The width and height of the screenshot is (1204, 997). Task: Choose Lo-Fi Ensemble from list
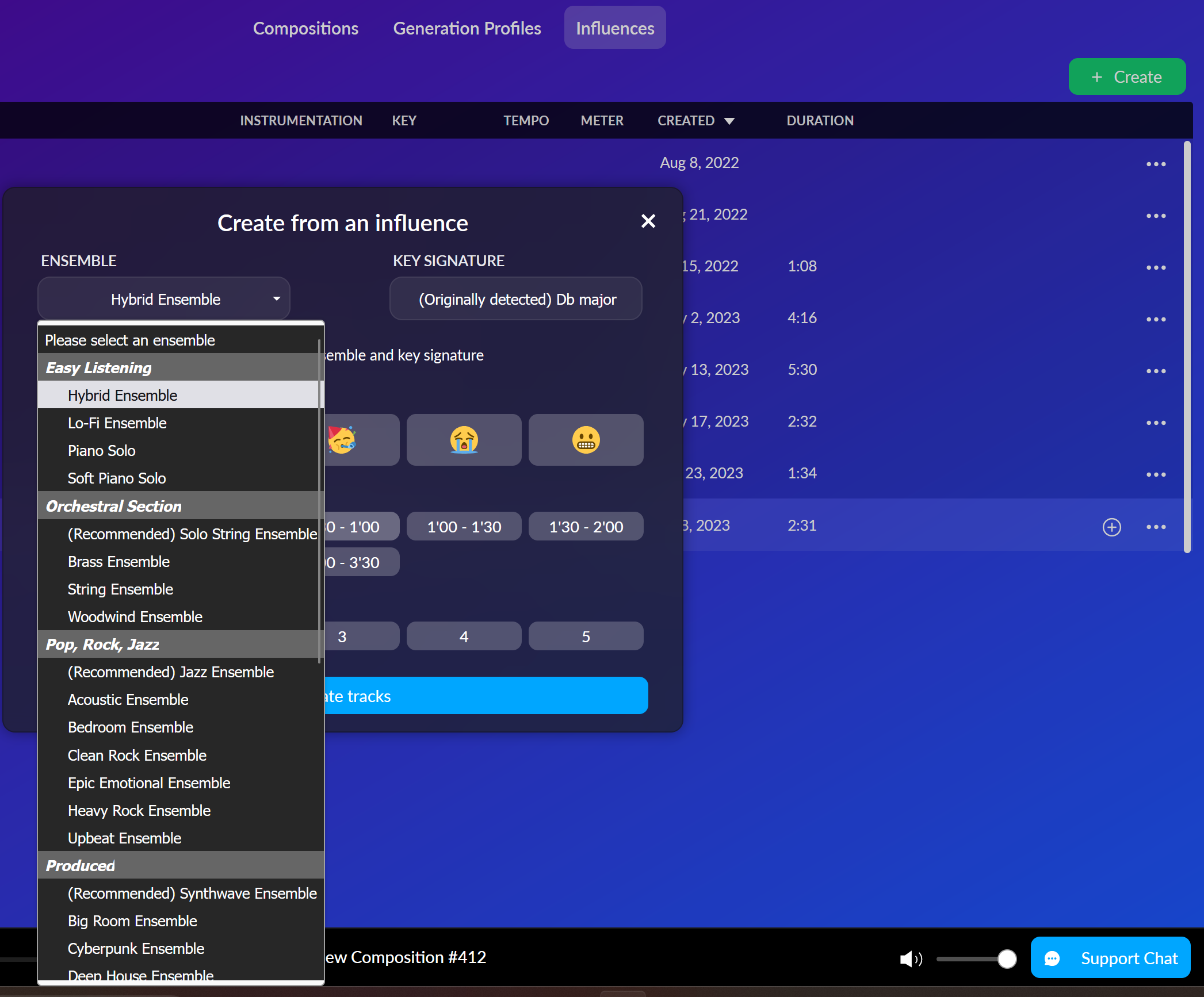click(x=117, y=423)
